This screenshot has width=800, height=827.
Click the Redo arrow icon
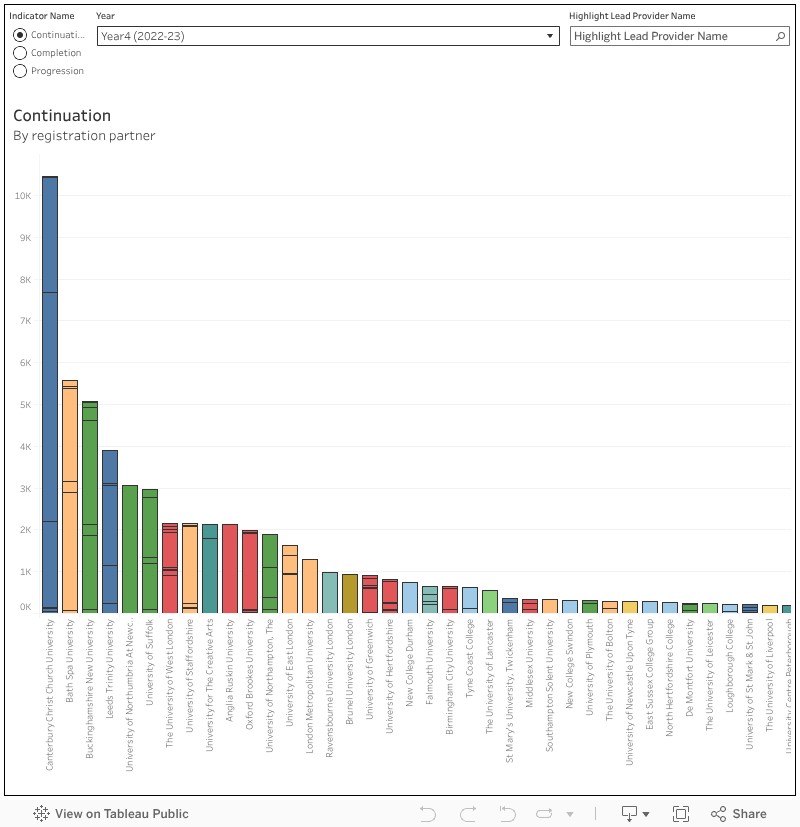(x=468, y=813)
